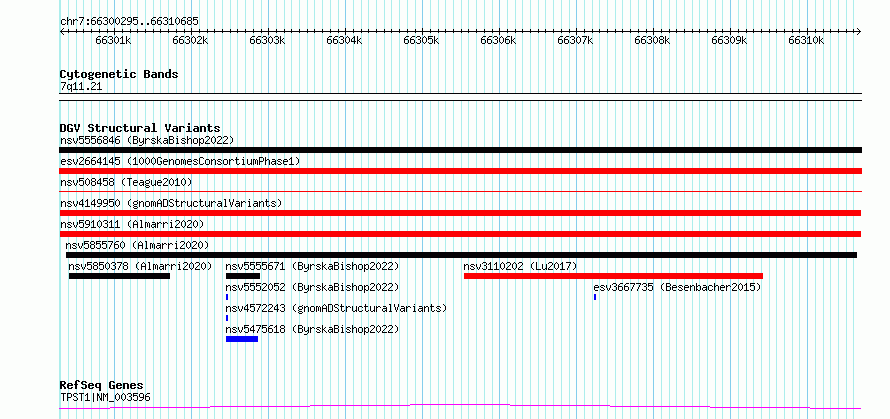Viewport: 890px width, 419px height.
Task: Click the TPST1|NM_003596 gene label
Action: click(106, 397)
